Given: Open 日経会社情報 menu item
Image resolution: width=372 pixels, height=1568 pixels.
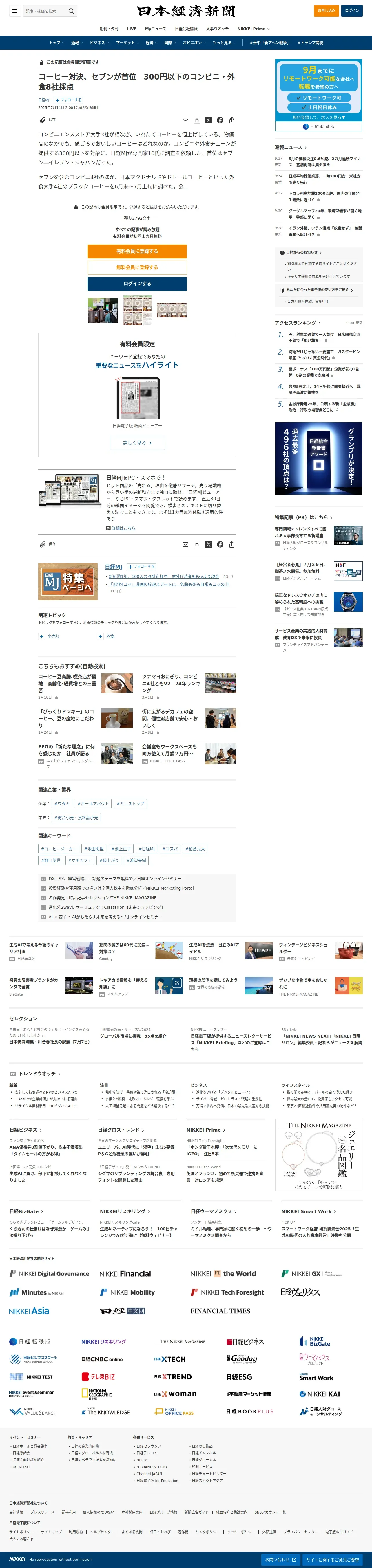Looking at the screenshot, I should click(x=186, y=29).
